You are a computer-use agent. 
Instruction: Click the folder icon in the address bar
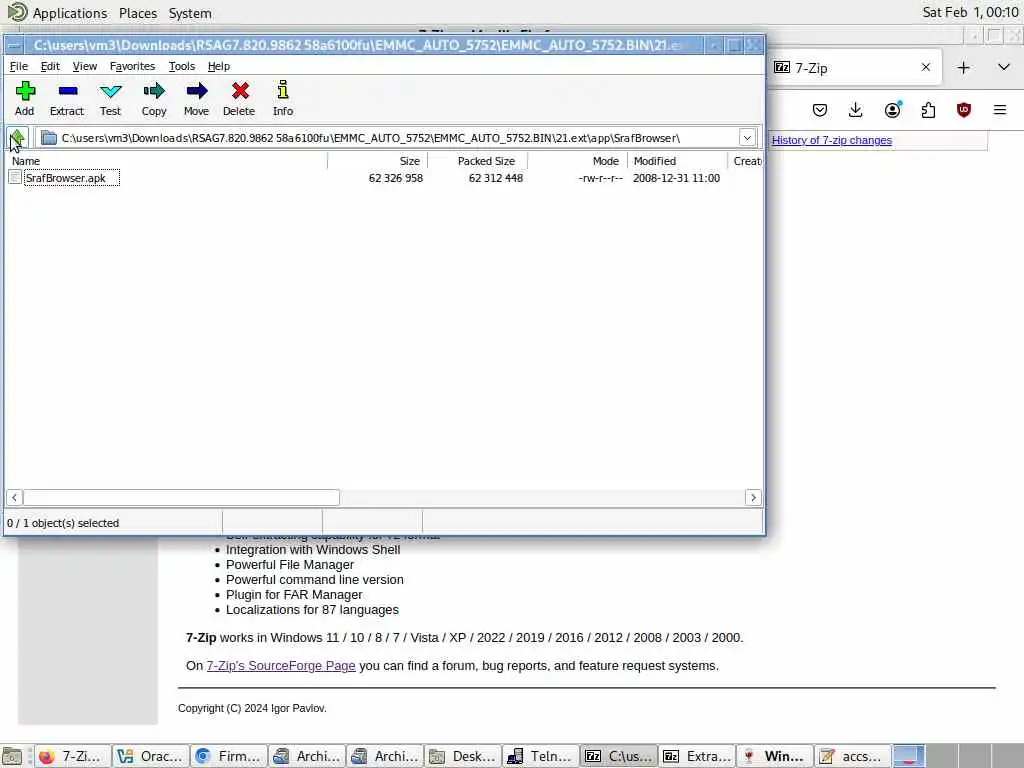coord(49,138)
